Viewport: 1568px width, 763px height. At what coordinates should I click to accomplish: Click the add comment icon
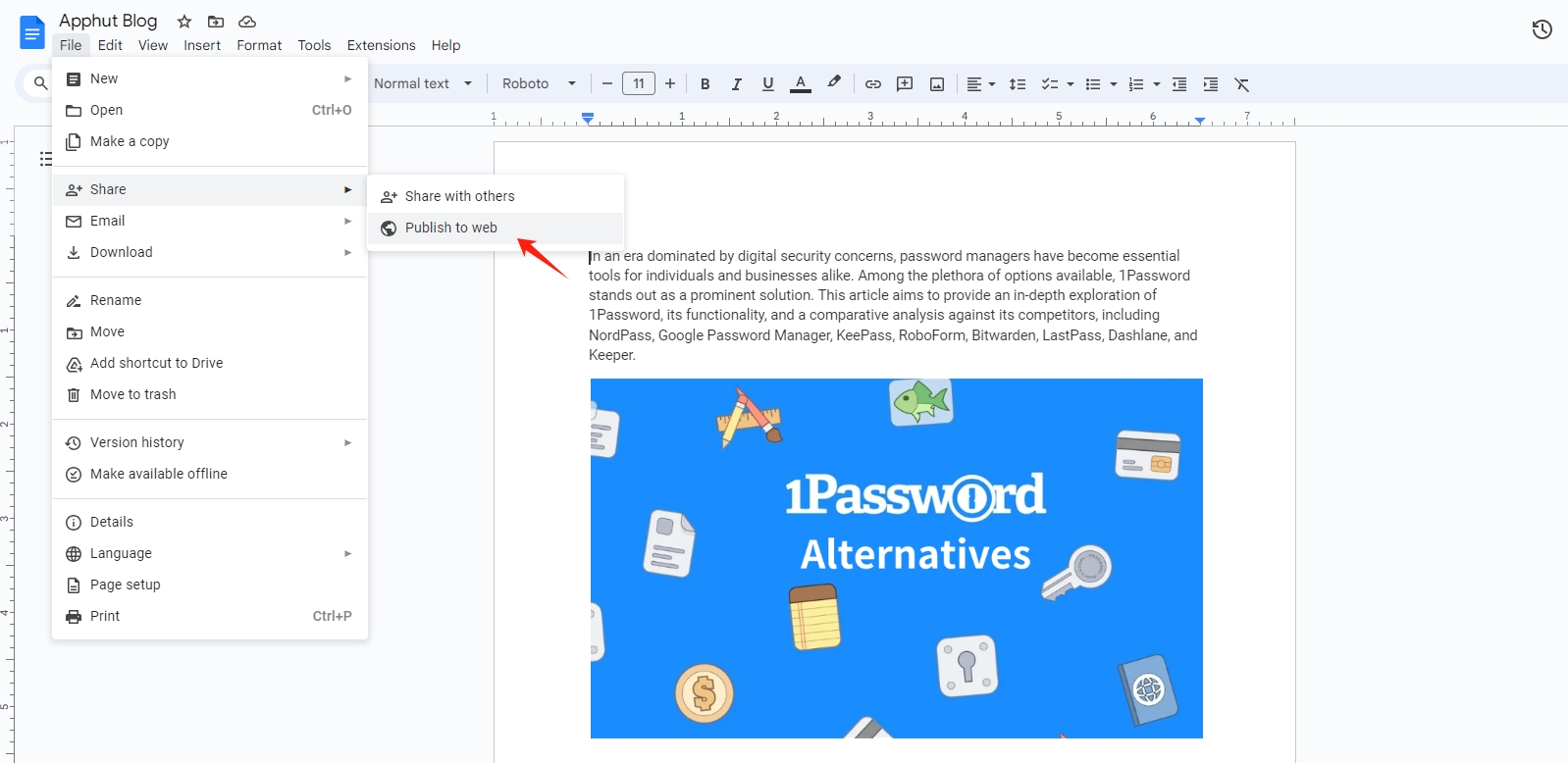point(905,84)
